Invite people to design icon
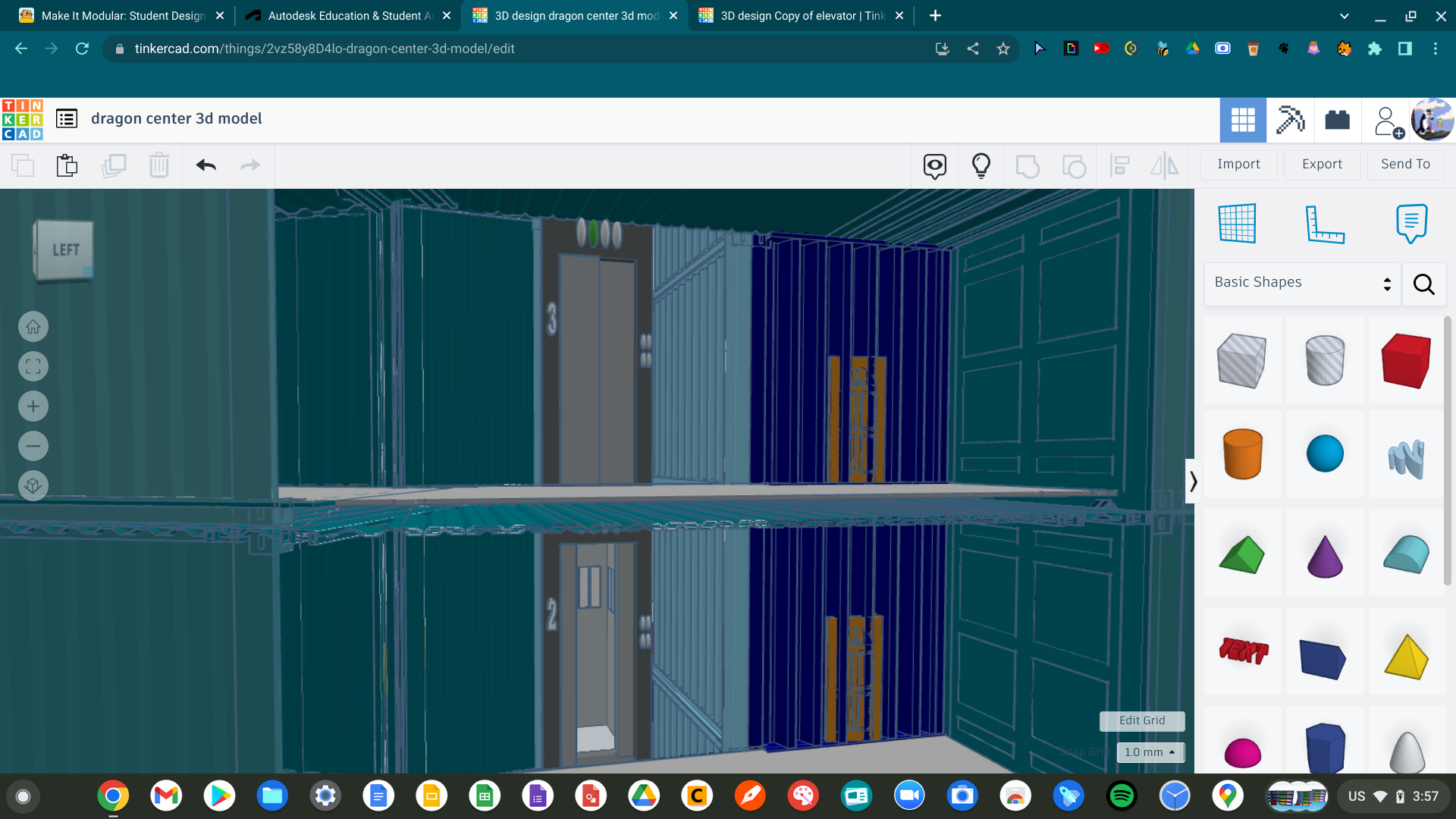Screen dimensions: 1456x819 click(1388, 121)
